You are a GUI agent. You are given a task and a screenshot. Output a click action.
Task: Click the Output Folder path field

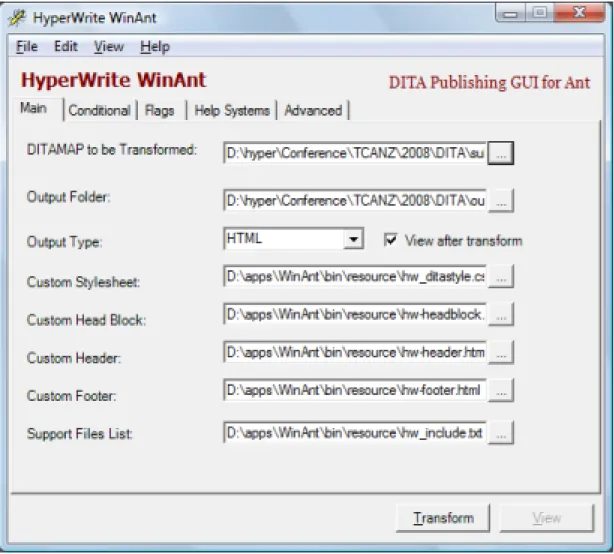tap(355, 201)
